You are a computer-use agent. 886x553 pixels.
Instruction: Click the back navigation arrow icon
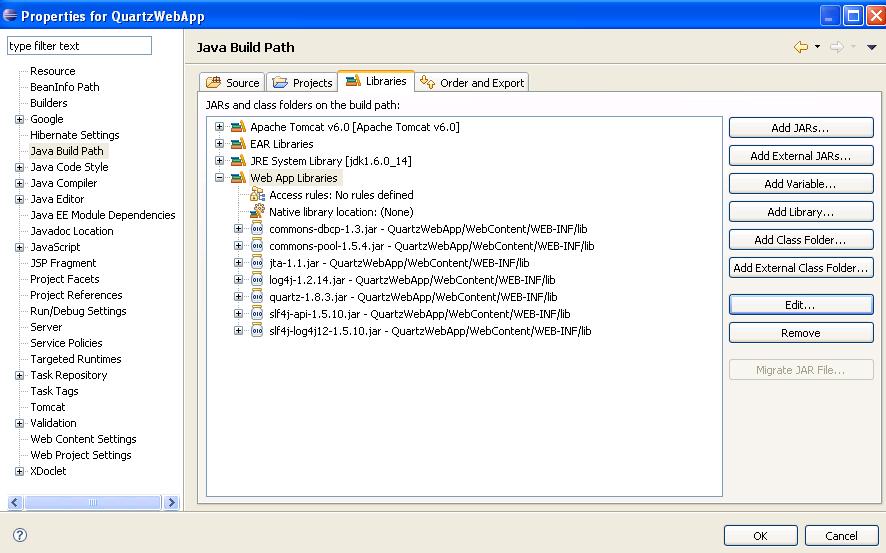point(801,47)
